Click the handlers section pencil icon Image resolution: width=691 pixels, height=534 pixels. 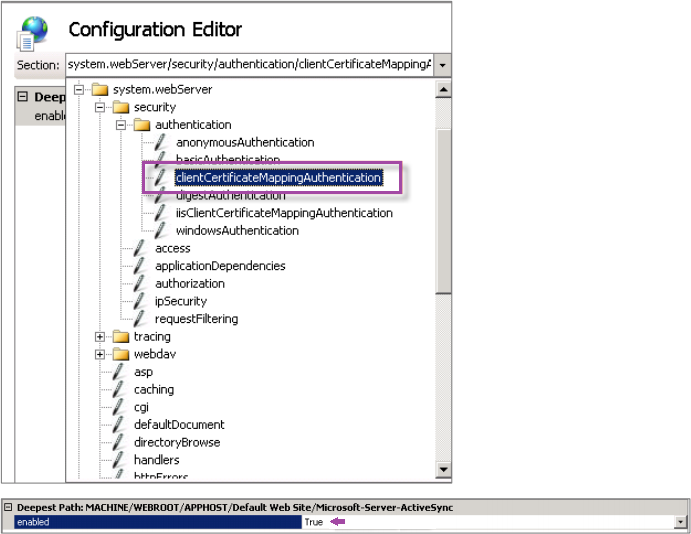[118, 460]
